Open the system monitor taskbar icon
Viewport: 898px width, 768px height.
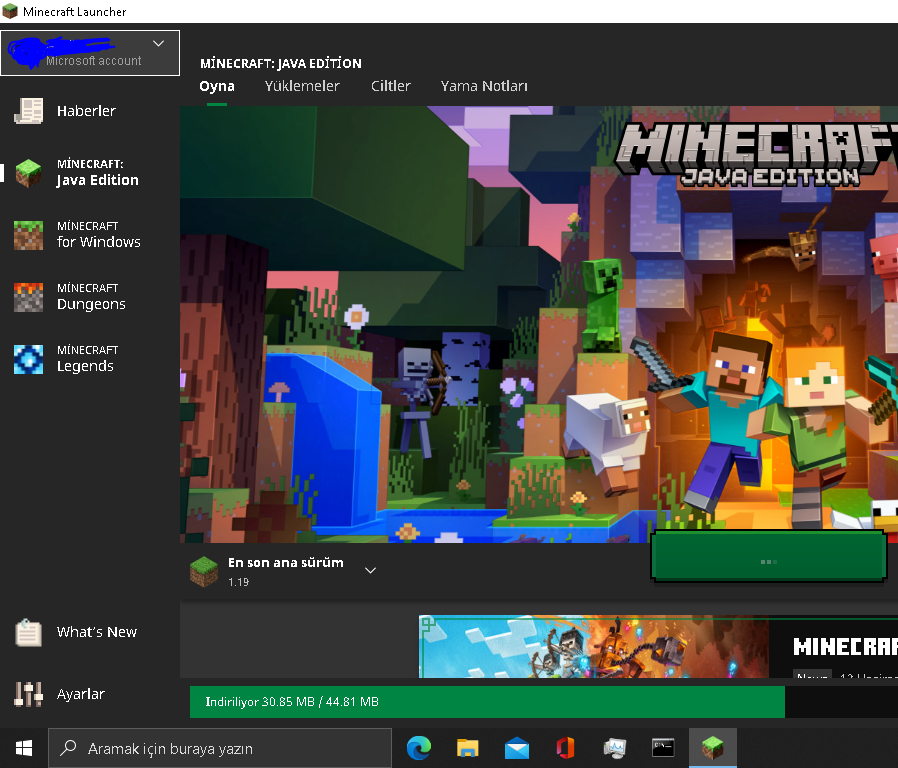(615, 749)
